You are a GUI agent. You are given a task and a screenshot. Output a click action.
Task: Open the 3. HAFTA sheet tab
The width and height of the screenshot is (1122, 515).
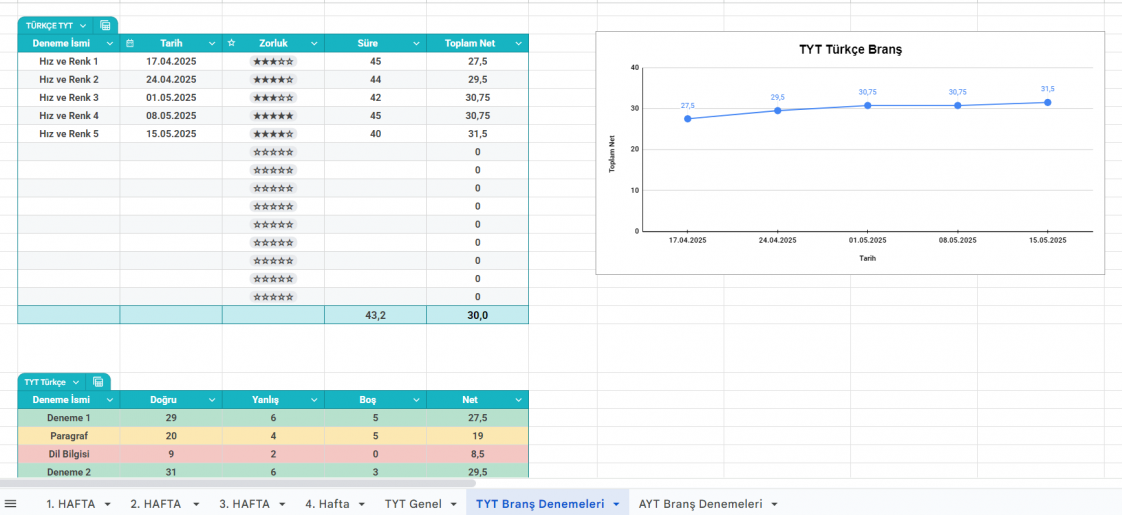(244, 504)
